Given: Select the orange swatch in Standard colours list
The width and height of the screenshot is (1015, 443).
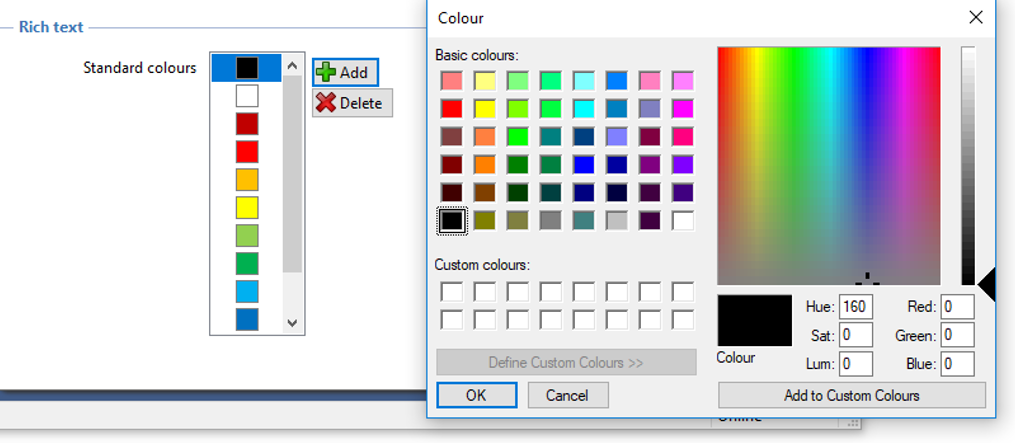Looking at the screenshot, I should click(x=247, y=179).
